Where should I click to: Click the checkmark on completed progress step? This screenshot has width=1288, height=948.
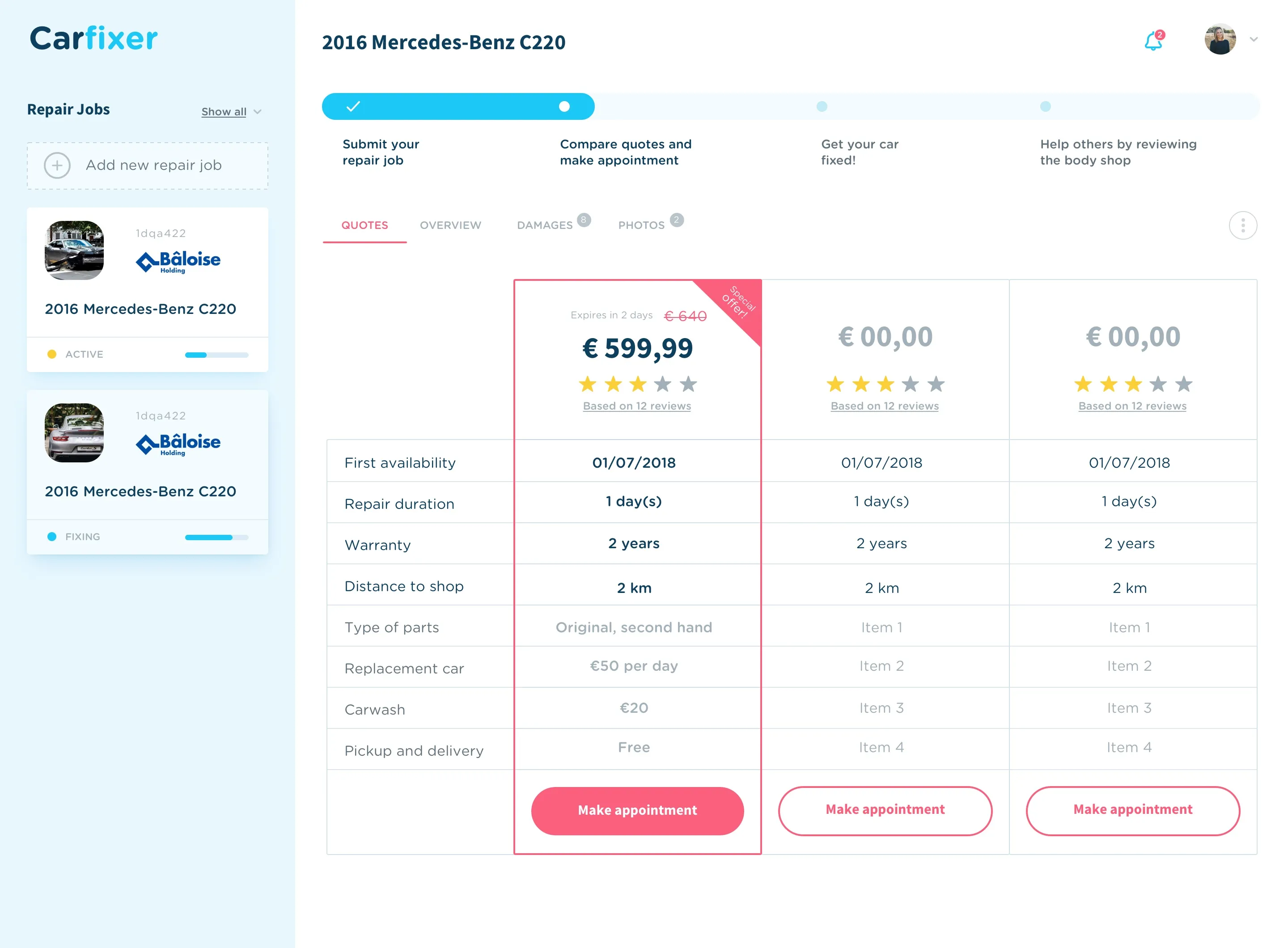353,106
